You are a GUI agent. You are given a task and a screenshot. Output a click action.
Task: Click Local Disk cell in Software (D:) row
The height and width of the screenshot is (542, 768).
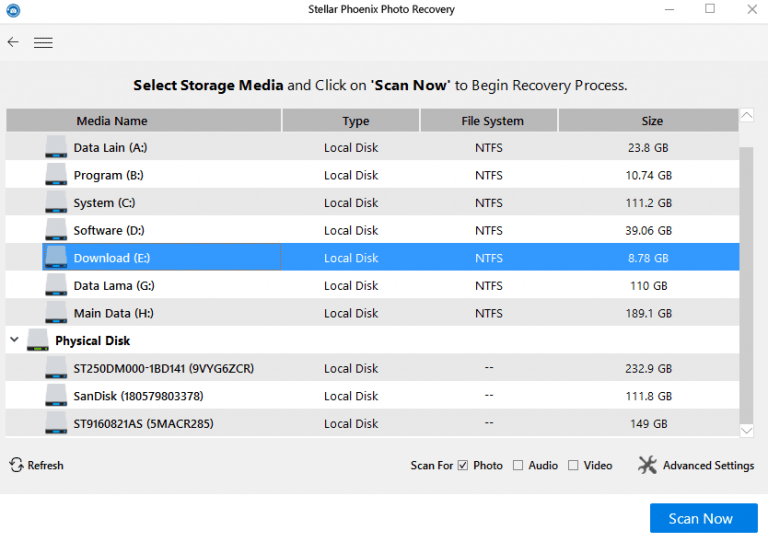(351, 230)
